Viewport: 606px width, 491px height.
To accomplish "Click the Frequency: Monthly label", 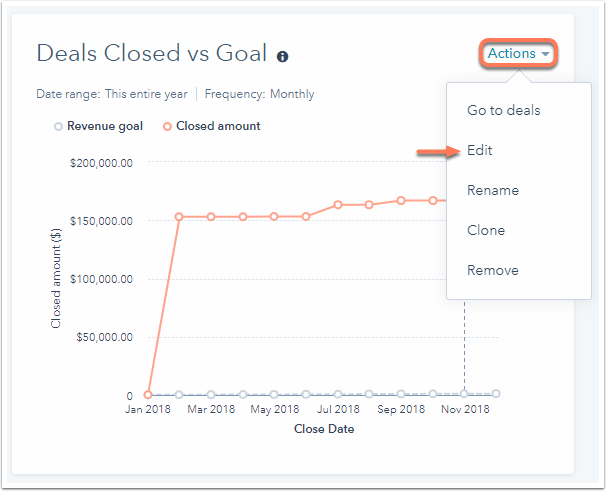I will click(260, 94).
